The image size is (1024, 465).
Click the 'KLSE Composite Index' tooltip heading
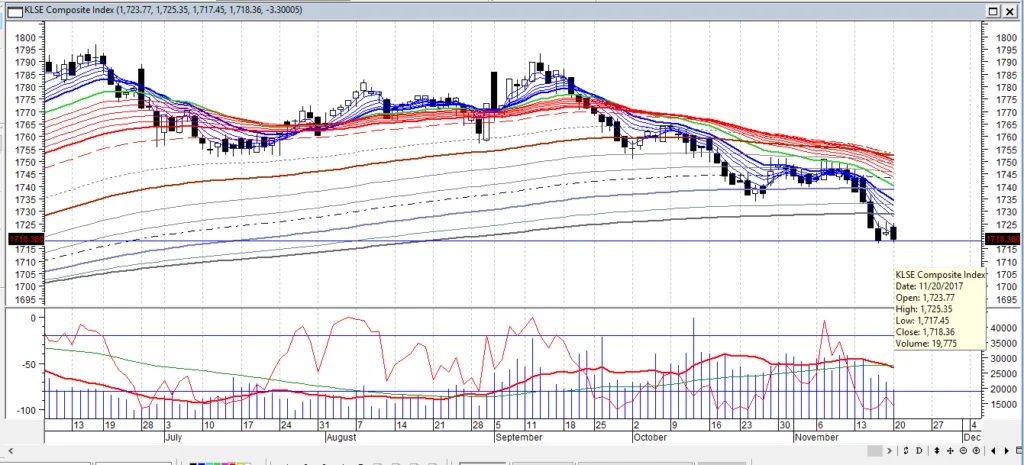[940, 275]
